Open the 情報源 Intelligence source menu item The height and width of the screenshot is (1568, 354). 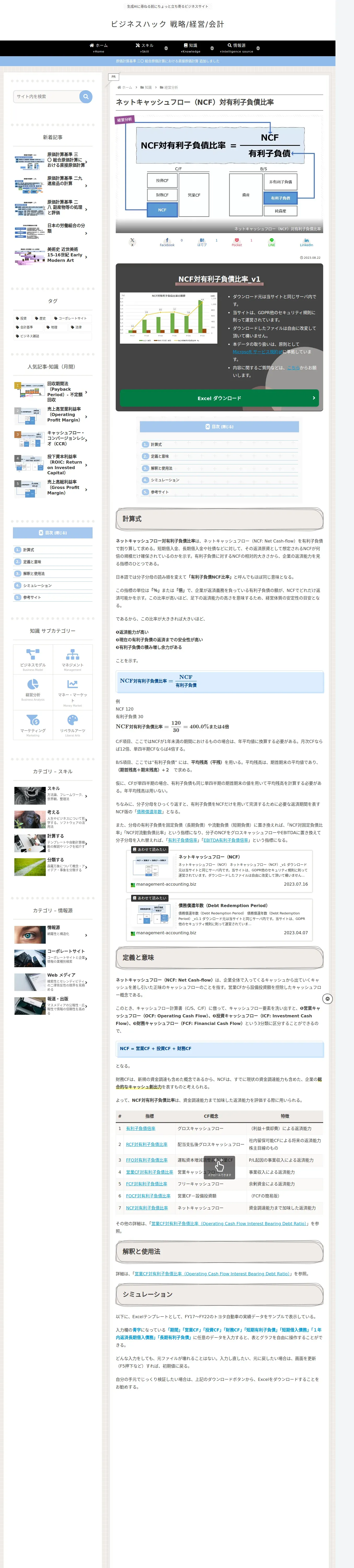(237, 48)
